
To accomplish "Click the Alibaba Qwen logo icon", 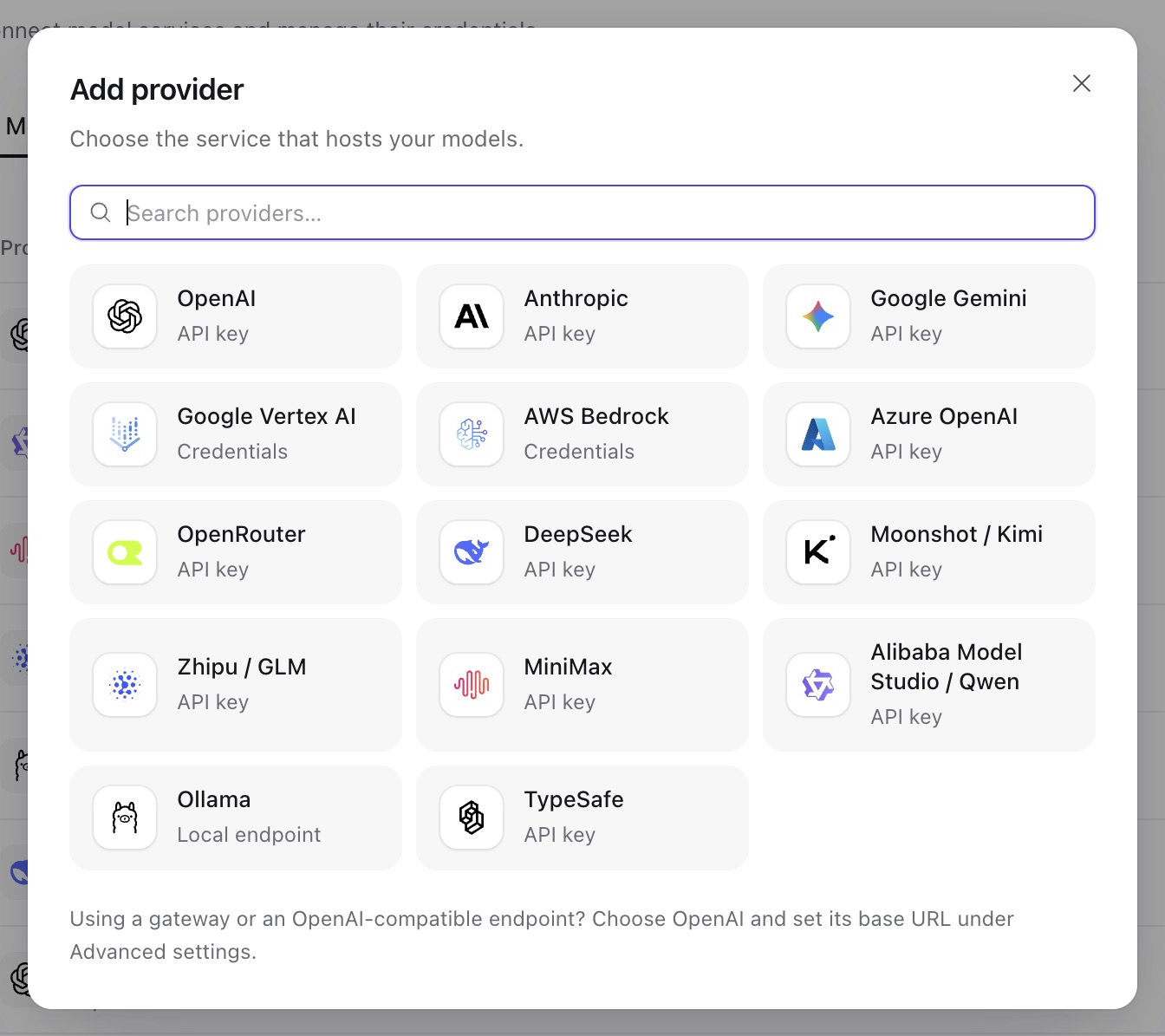I will pyautogui.click(x=818, y=685).
